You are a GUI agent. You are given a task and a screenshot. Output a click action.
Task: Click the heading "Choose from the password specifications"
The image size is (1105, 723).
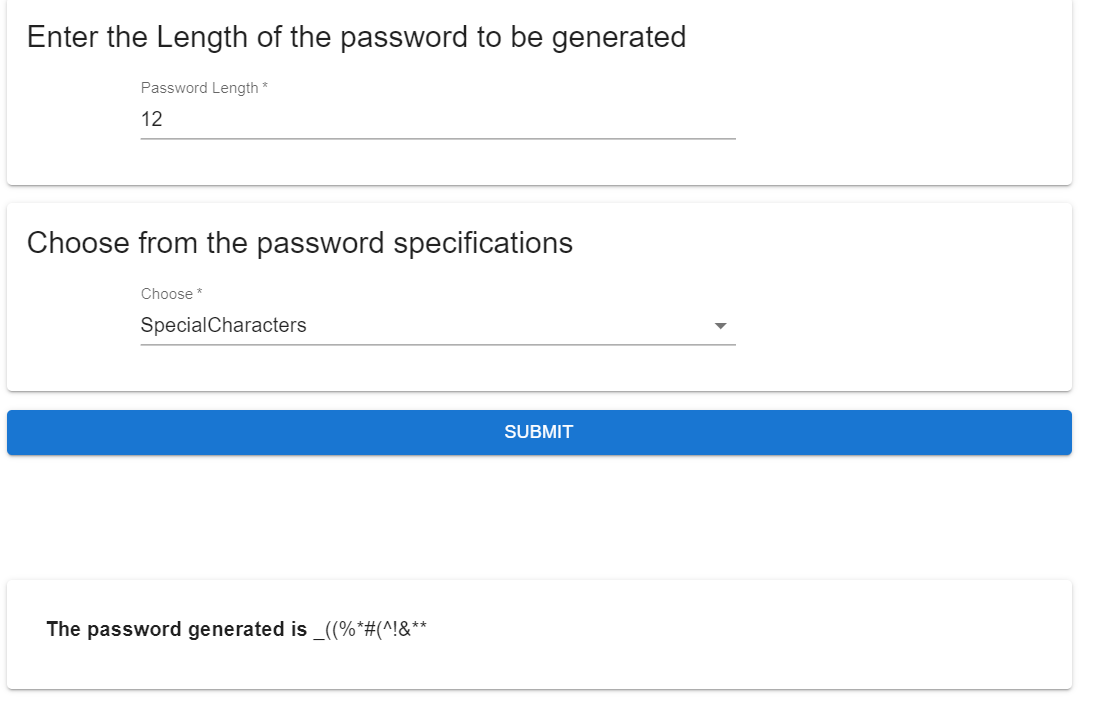pyautogui.click(x=300, y=243)
